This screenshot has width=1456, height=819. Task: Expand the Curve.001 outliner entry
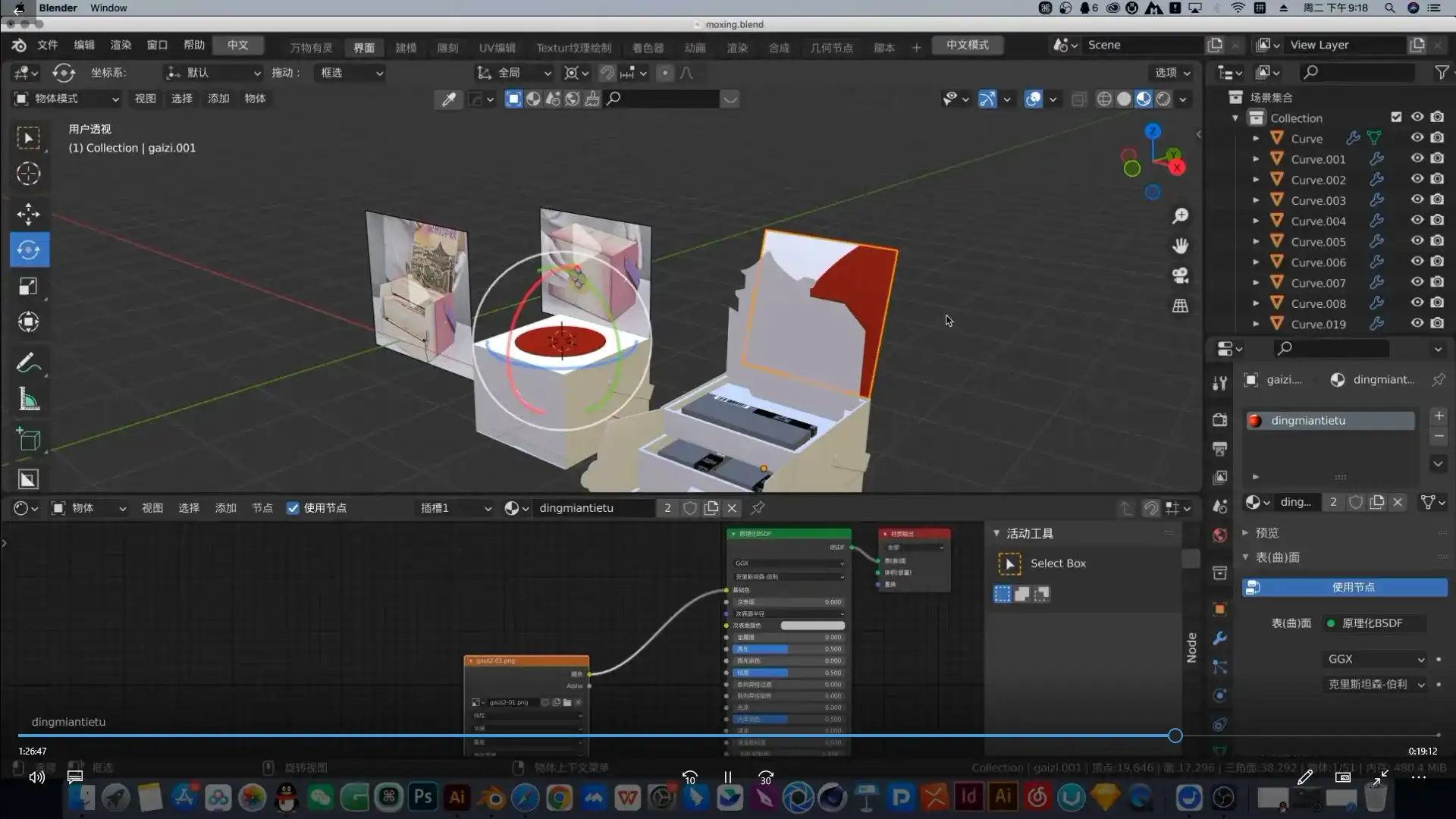pyautogui.click(x=1257, y=158)
